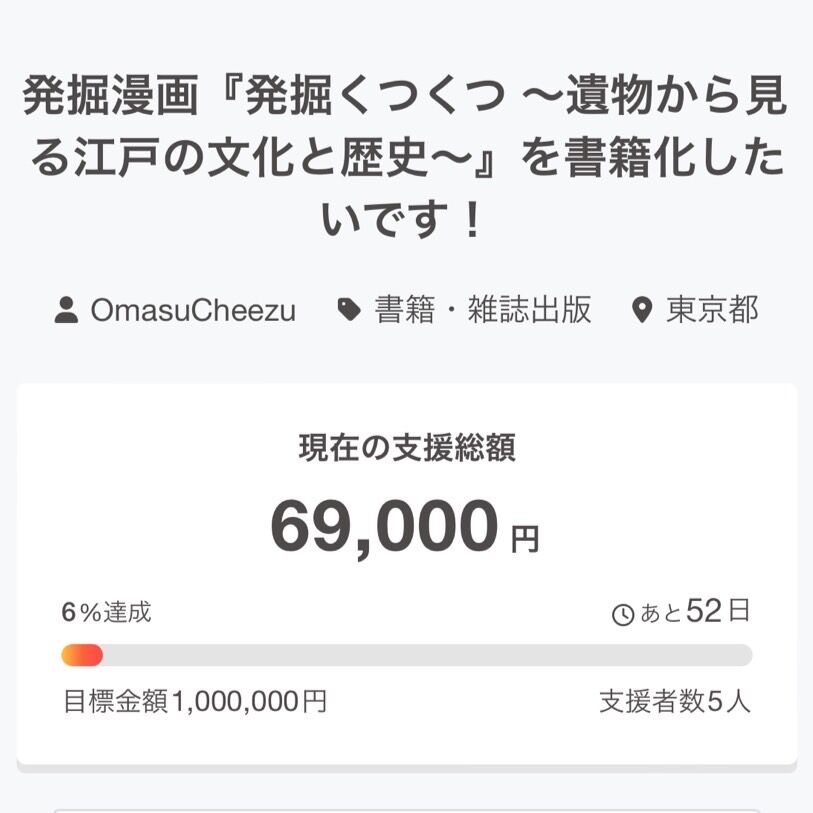The width and height of the screenshot is (813, 813).
Task: Open the 書籍・雑誌出版 category
Action: click(483, 310)
